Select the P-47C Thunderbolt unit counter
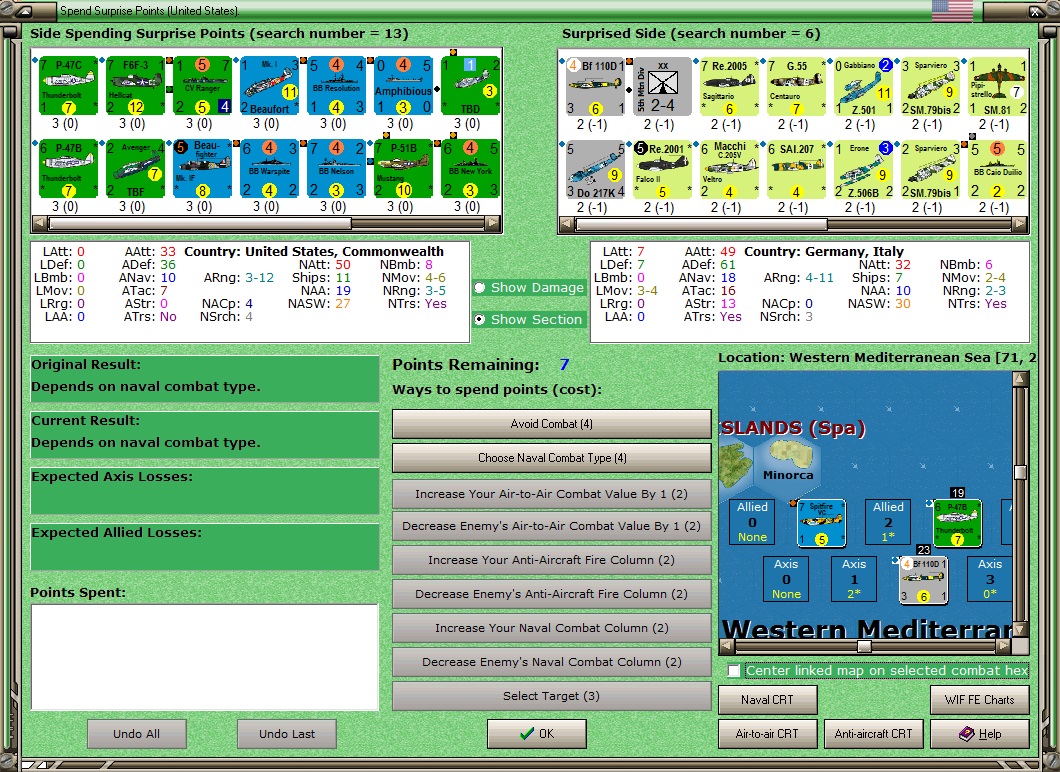This screenshot has width=1060, height=772. click(68, 86)
